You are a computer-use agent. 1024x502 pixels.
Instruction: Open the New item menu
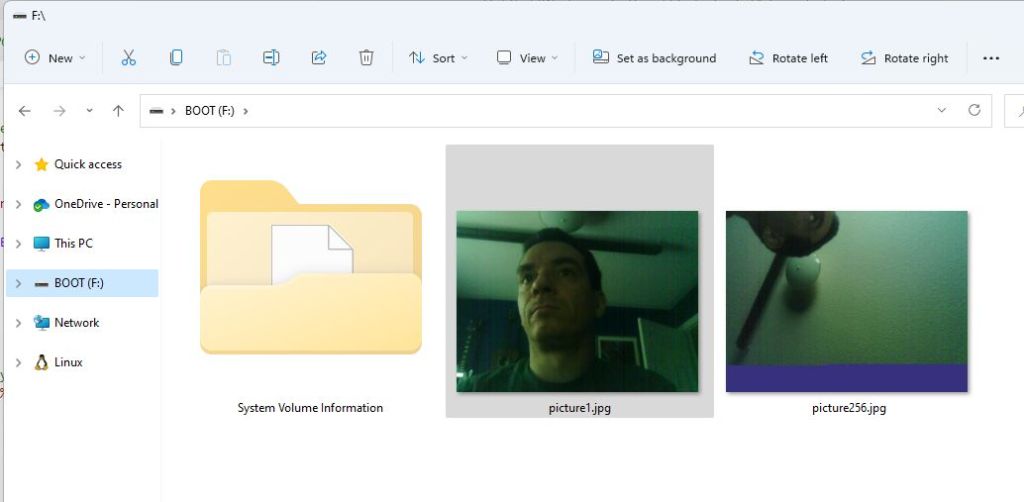[55, 58]
